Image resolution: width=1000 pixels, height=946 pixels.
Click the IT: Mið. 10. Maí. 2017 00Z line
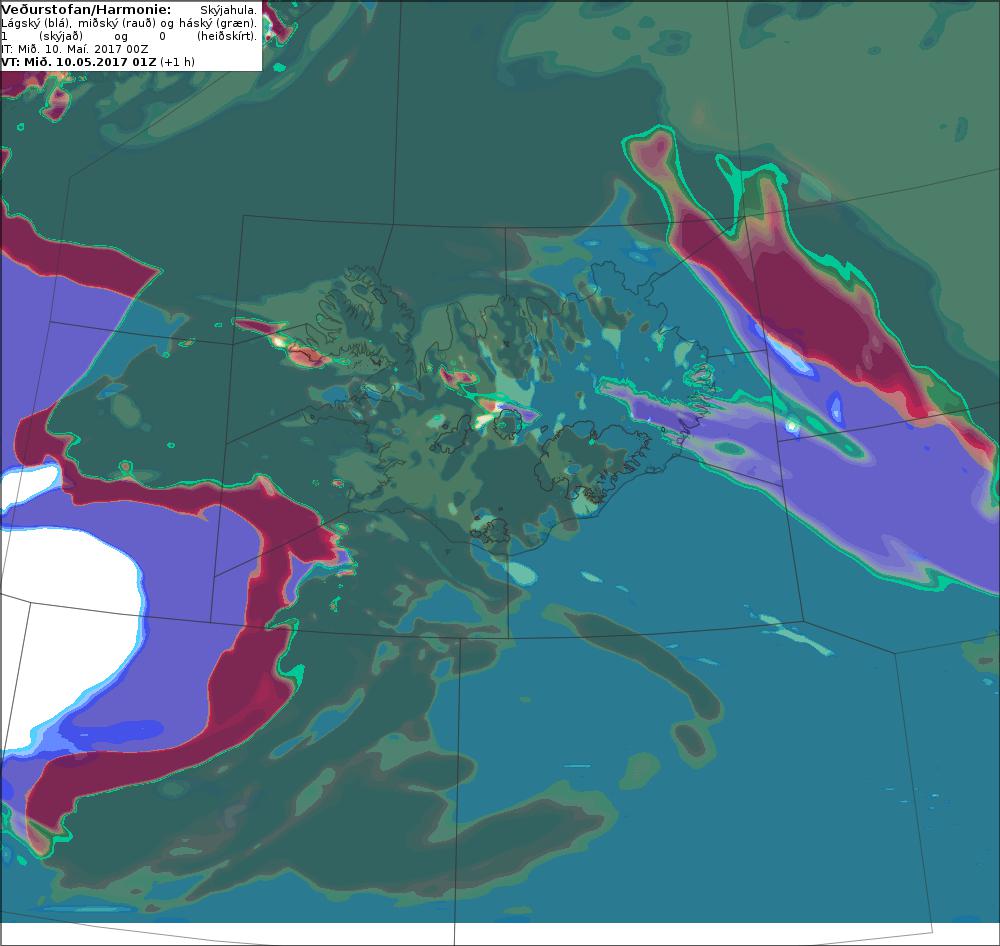point(75,49)
